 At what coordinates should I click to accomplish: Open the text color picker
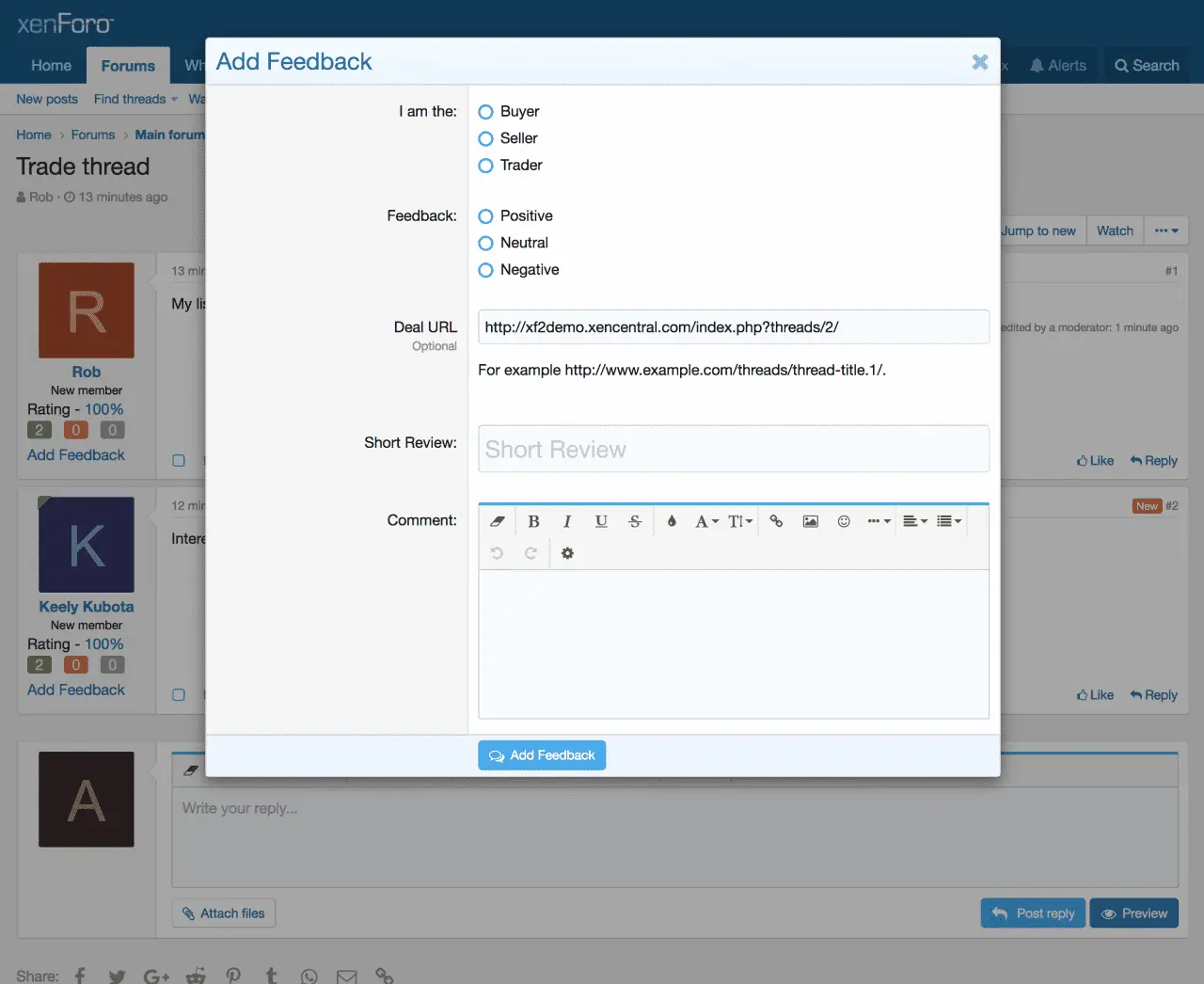[672, 521]
